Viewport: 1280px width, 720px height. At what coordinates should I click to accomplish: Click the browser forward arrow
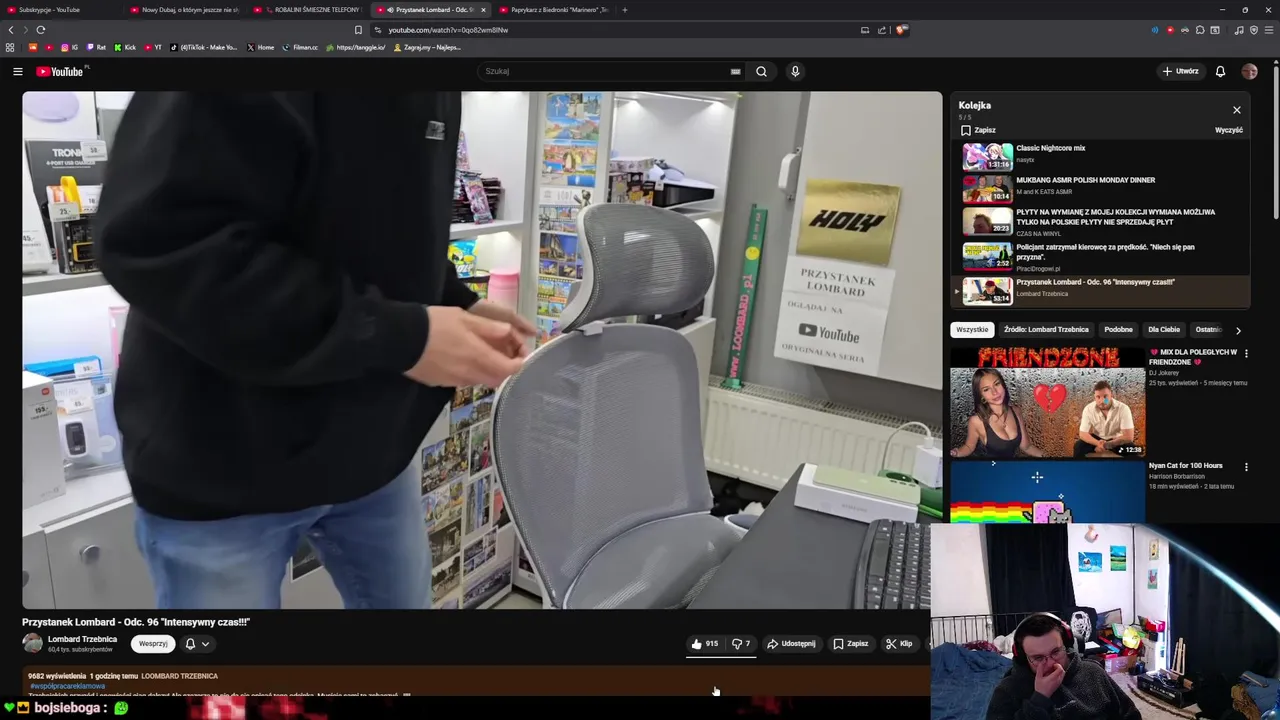[x=25, y=30]
